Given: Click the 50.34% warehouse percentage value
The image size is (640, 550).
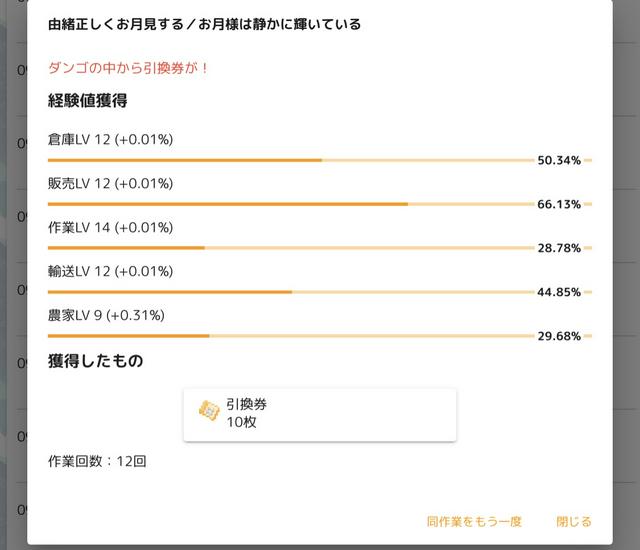Looking at the screenshot, I should click(x=559, y=160).
